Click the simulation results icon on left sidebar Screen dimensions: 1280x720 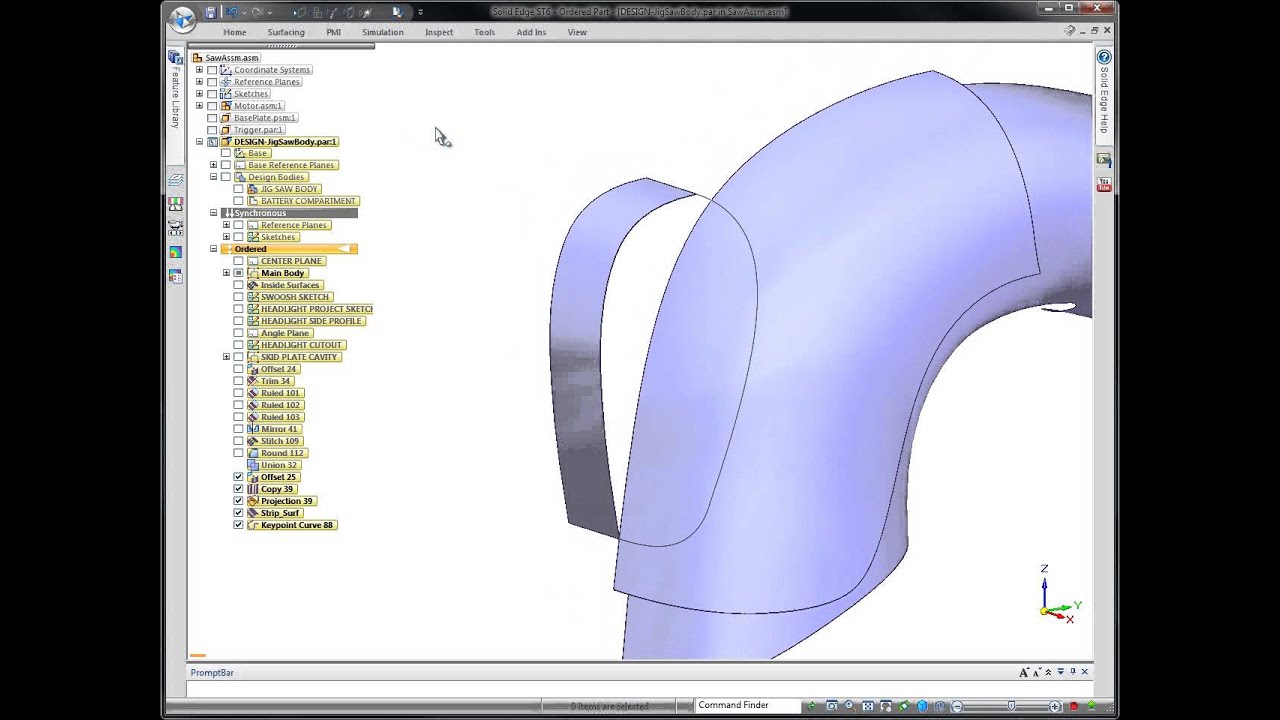(x=175, y=253)
